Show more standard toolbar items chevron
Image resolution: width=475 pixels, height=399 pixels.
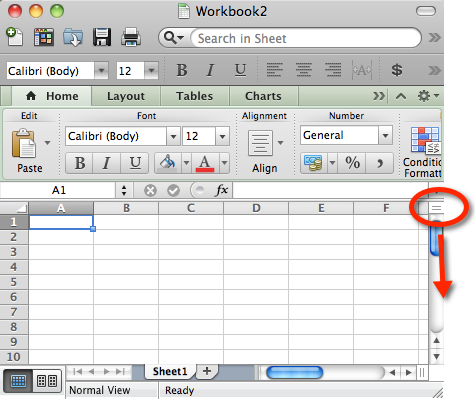pos(434,38)
